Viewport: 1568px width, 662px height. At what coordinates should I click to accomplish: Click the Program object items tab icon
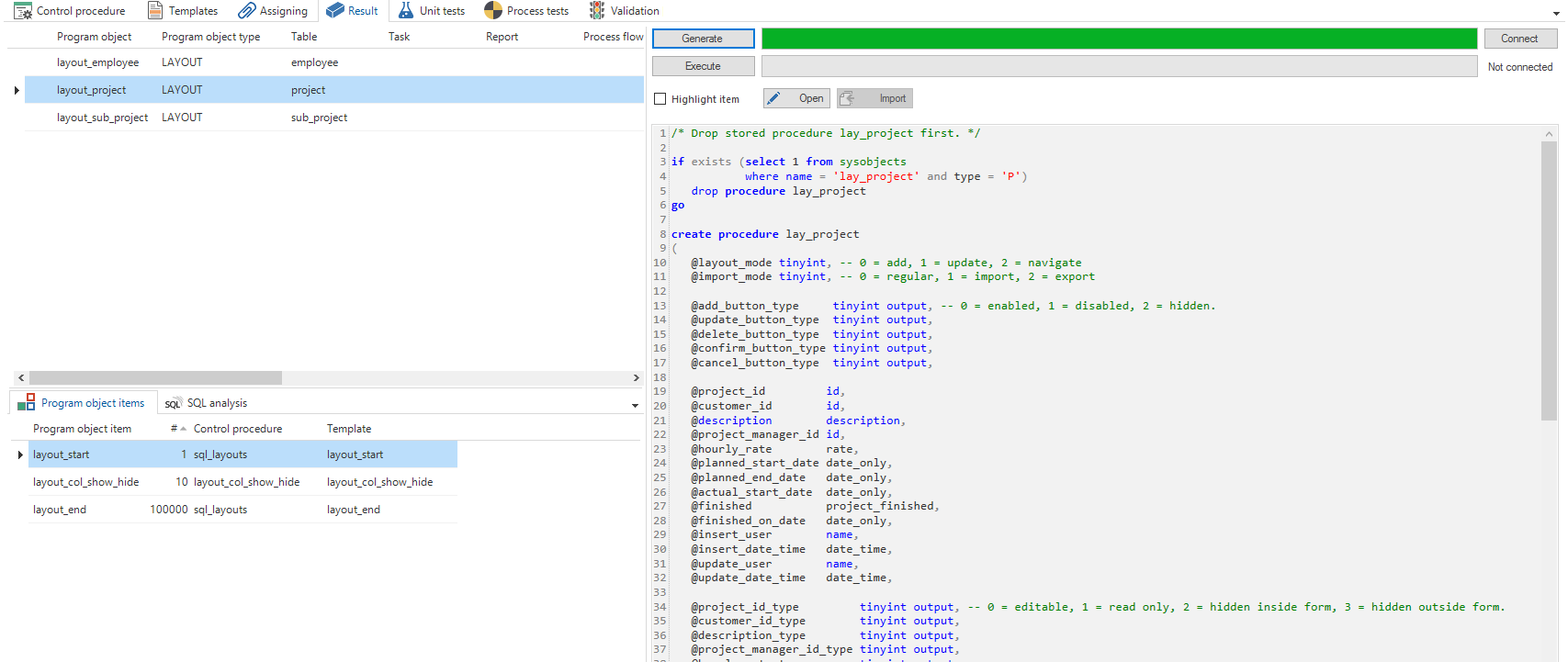26,403
